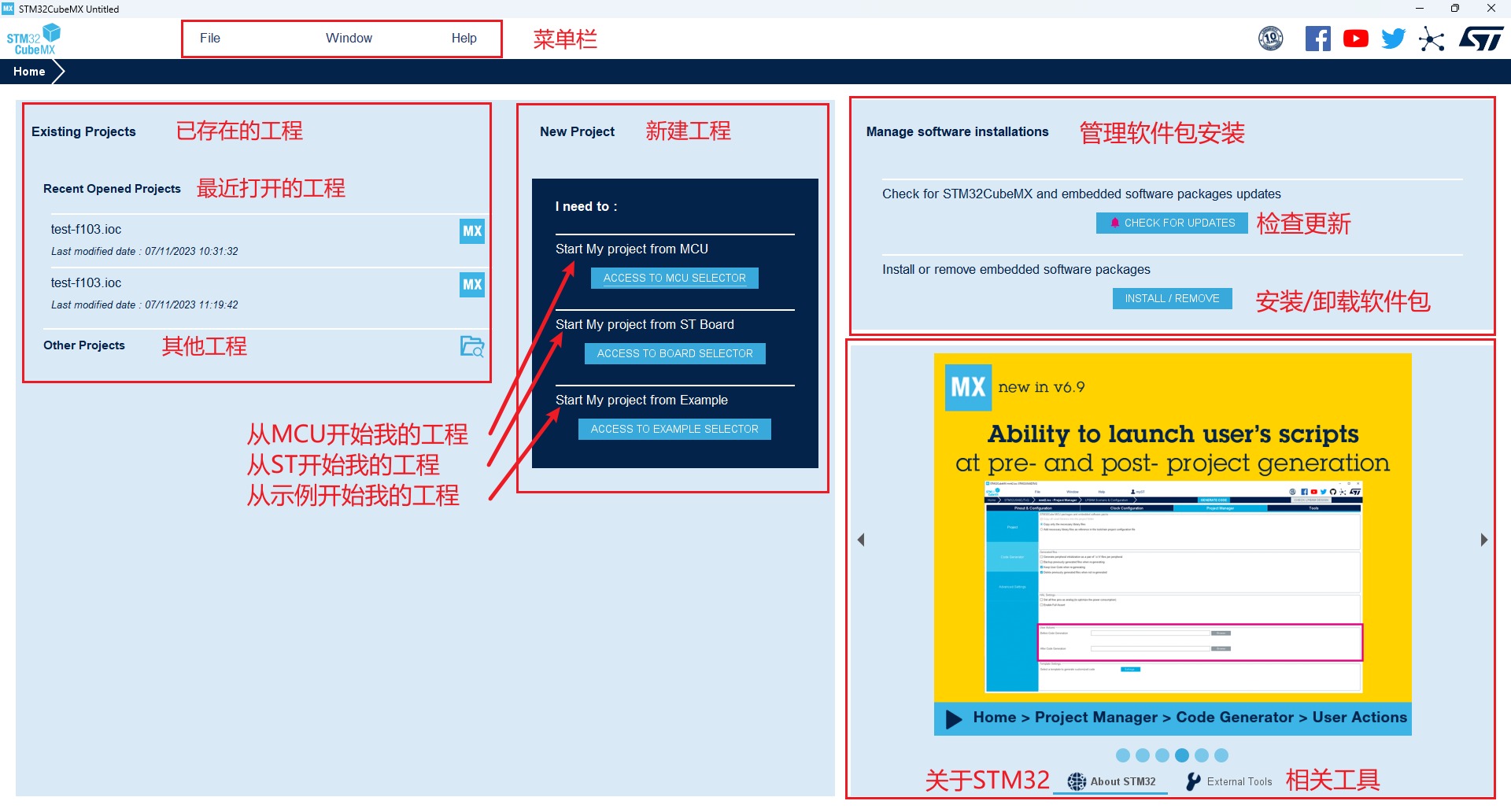This screenshot has width=1511, height=812.
Task: Click Access to Example Selector button
Action: point(674,429)
